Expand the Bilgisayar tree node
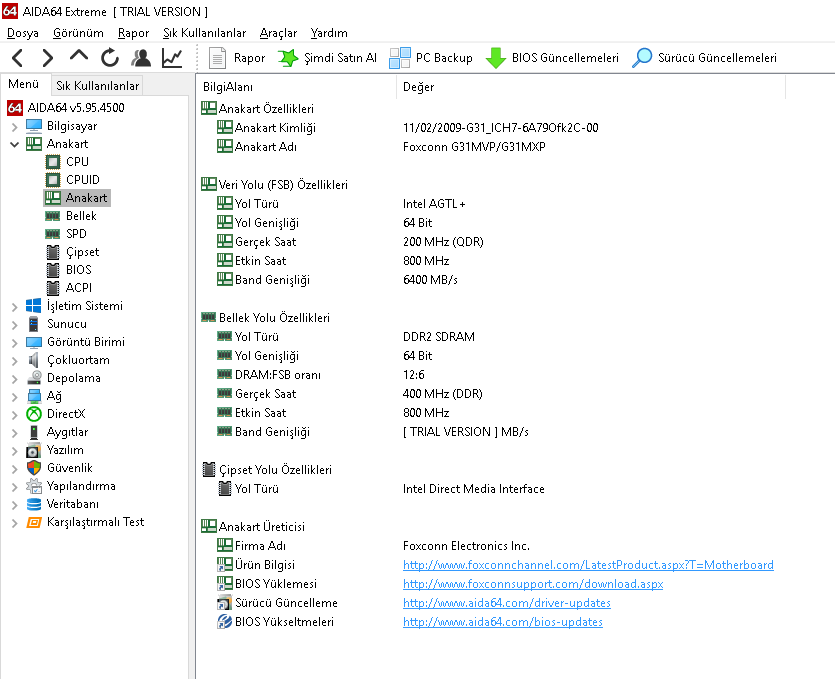This screenshot has height=679, width=835. [x=14, y=127]
